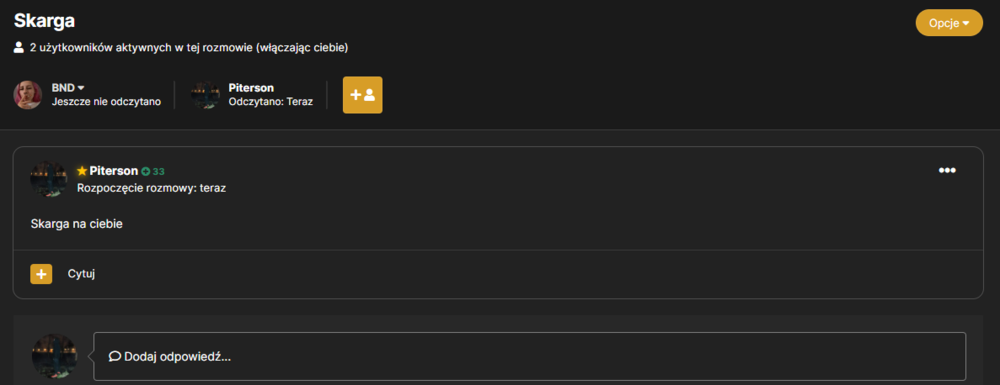The width and height of the screenshot is (1000, 385).
Task: Click the speech bubble icon in the reply box
Action: (115, 356)
